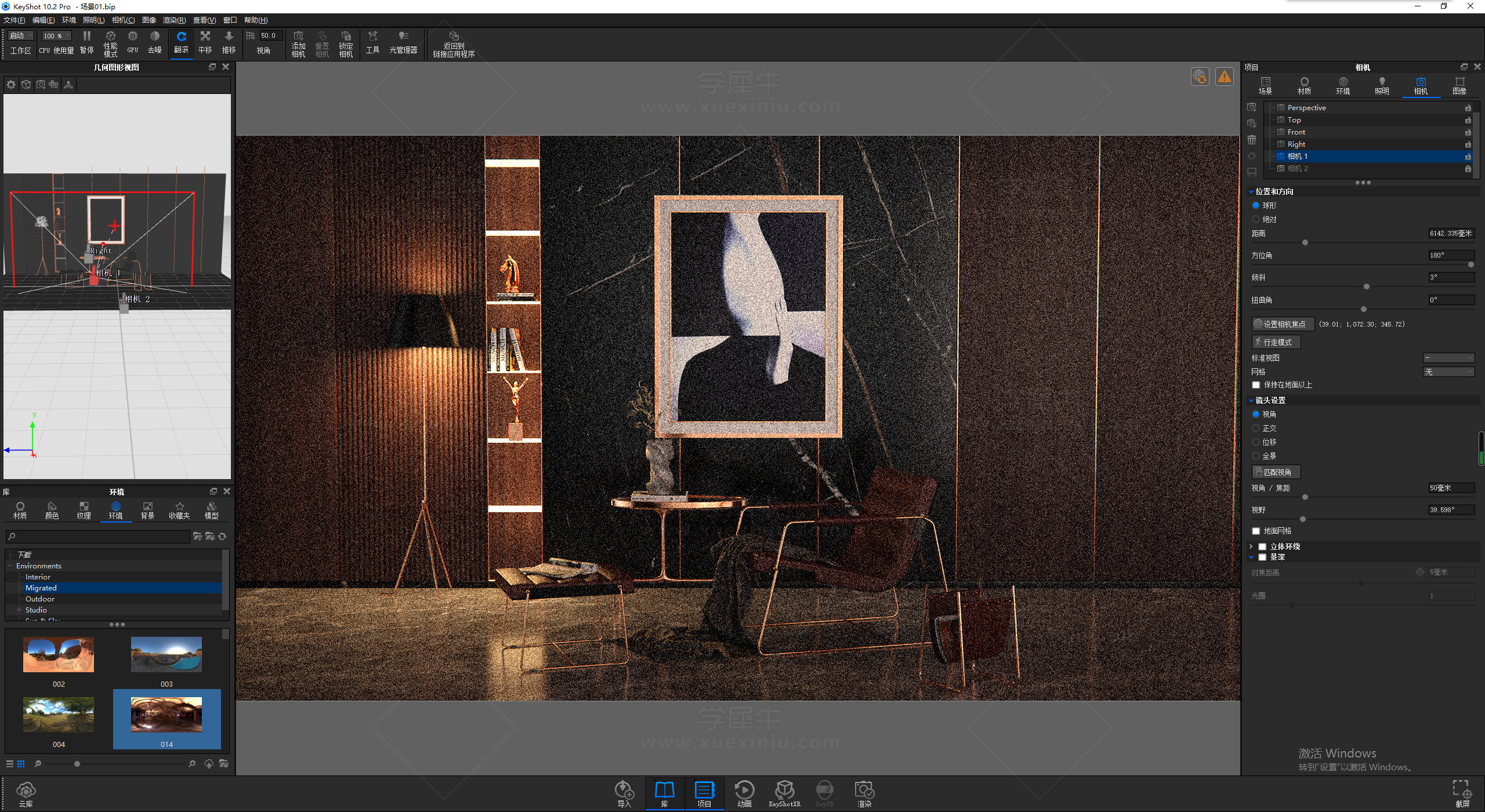Select Panorama lens radio button
1485x812 pixels.
[x=1256, y=456]
